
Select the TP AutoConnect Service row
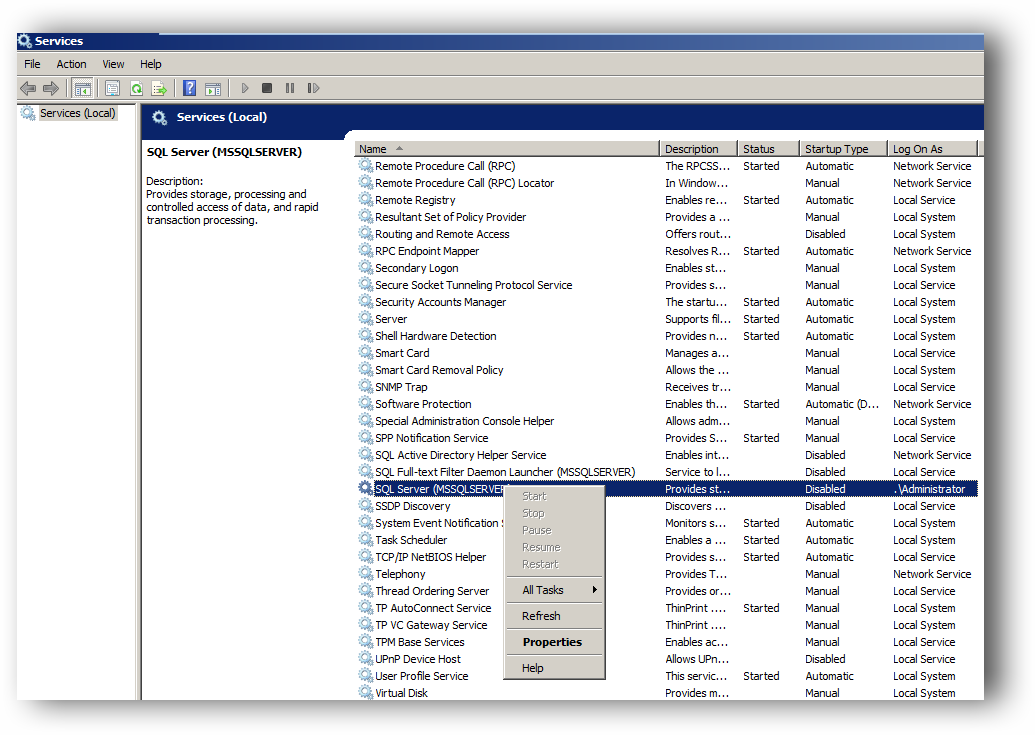point(667,608)
